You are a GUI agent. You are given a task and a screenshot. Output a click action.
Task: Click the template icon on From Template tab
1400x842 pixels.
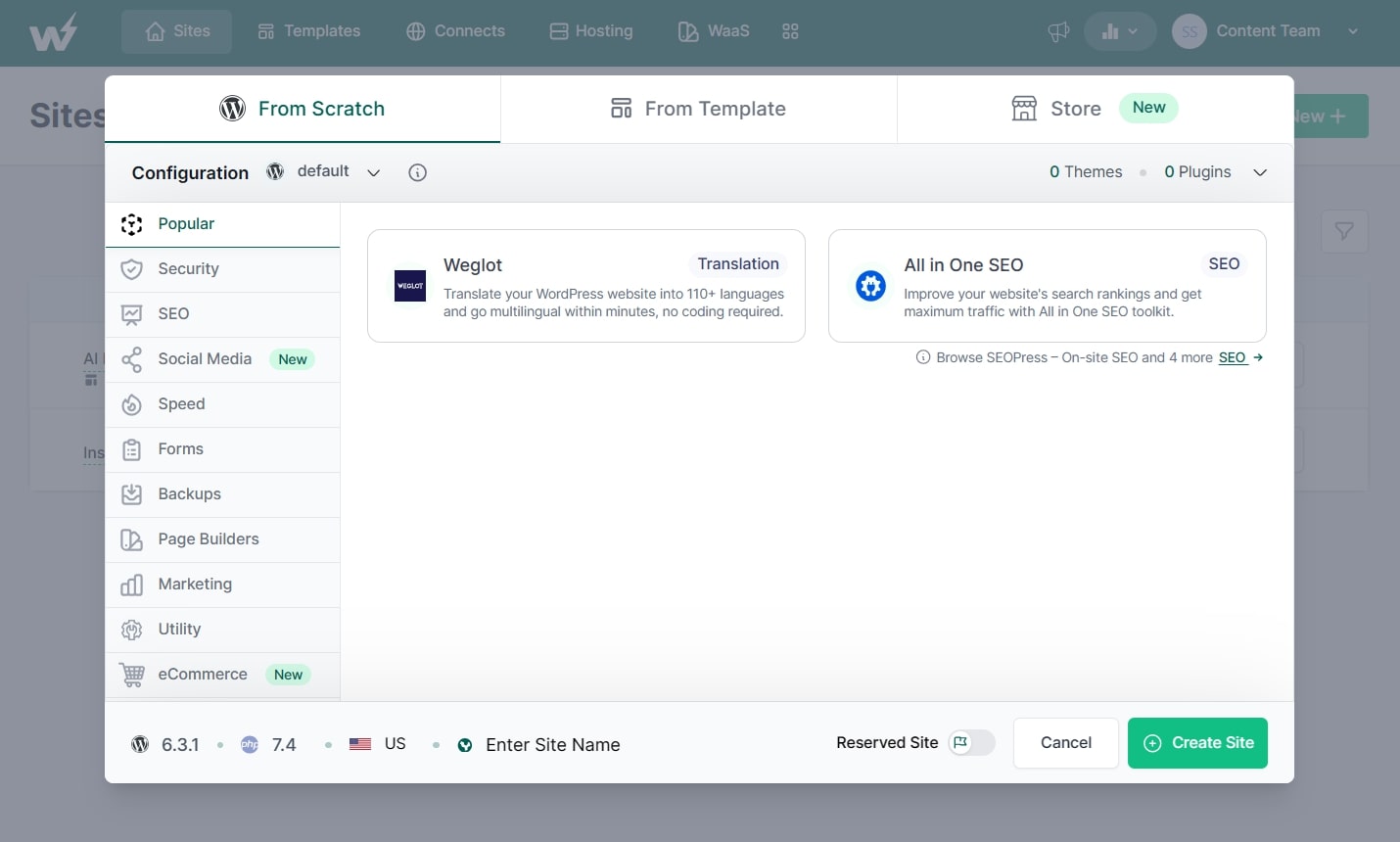[x=621, y=109]
